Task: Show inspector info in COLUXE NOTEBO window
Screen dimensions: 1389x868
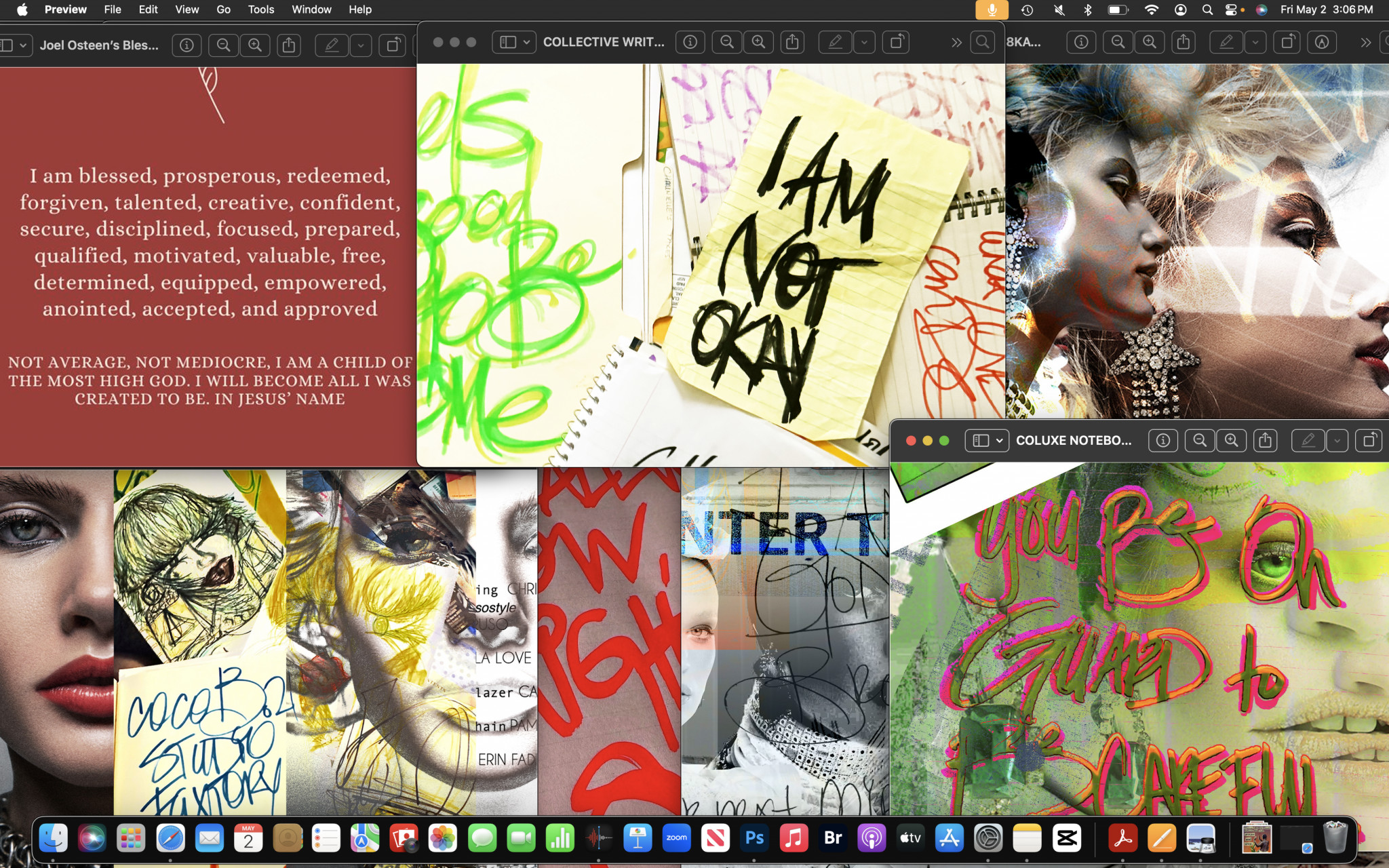Action: (x=1162, y=441)
